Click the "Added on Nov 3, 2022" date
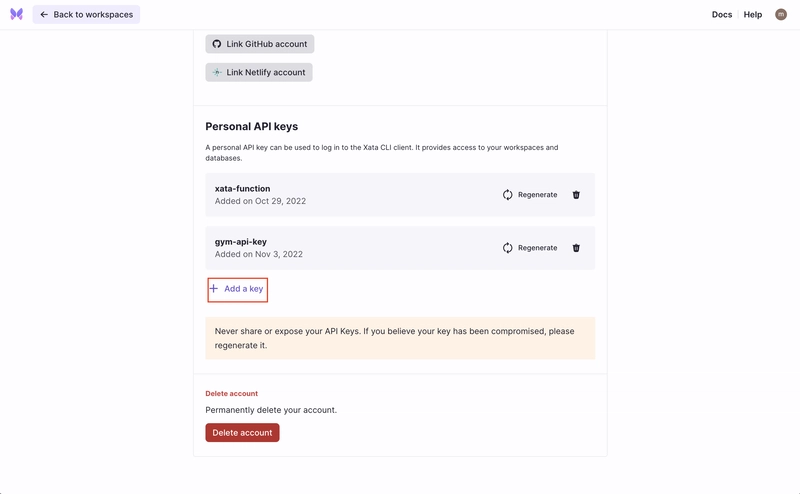This screenshot has height=494, width=800. (x=259, y=254)
